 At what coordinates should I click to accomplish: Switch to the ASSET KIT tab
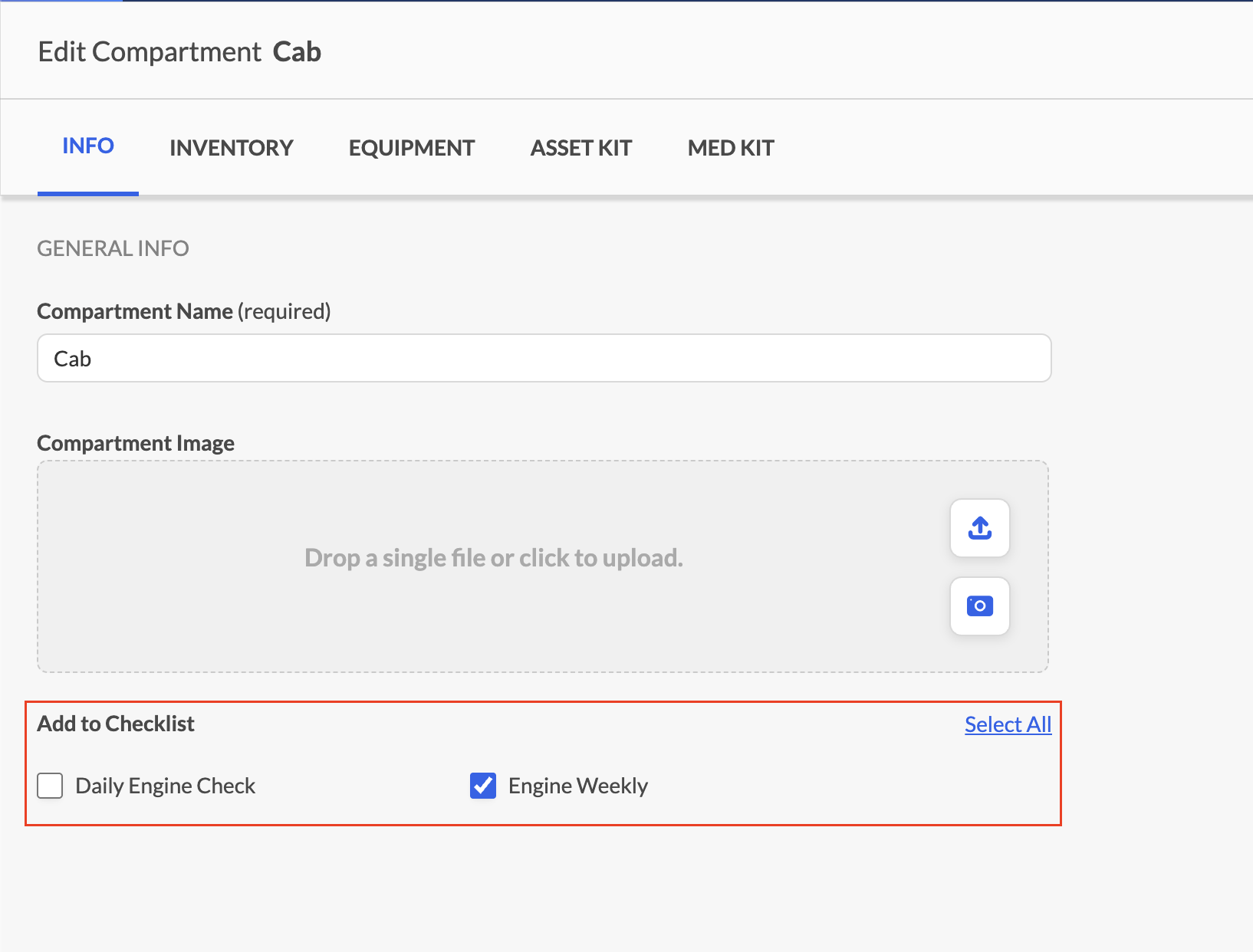pos(581,148)
